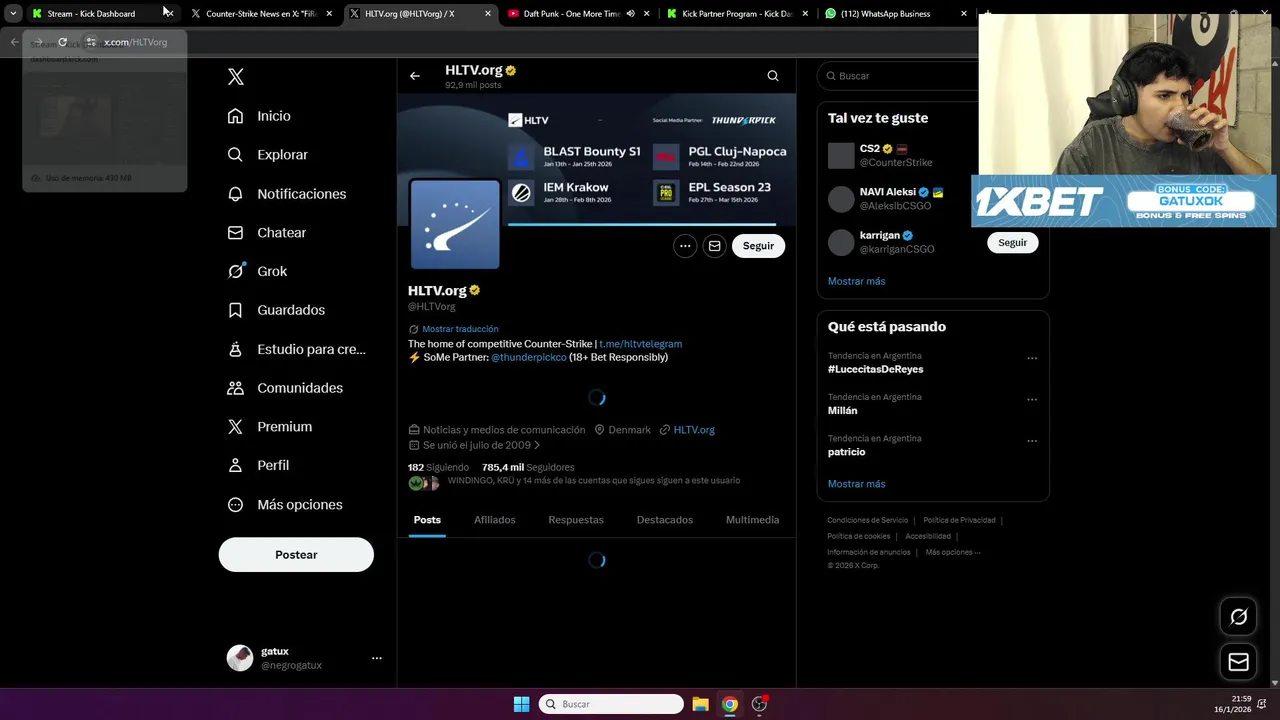Follow karrigan with Seguir button
The width and height of the screenshot is (1280, 720).
click(x=1012, y=242)
